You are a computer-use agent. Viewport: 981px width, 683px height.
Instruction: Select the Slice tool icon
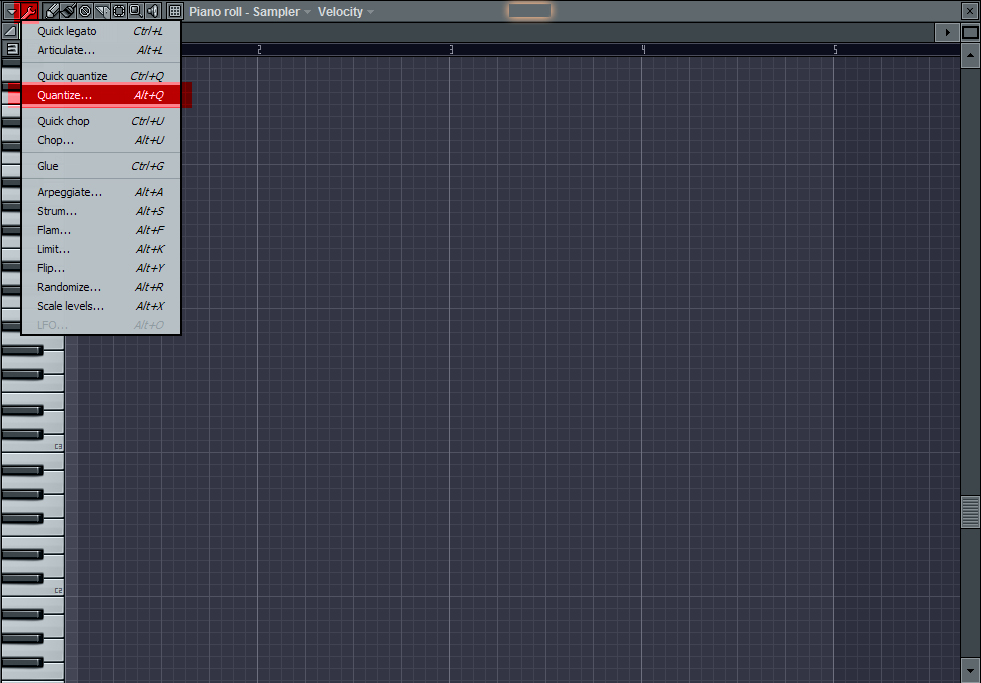coord(102,11)
